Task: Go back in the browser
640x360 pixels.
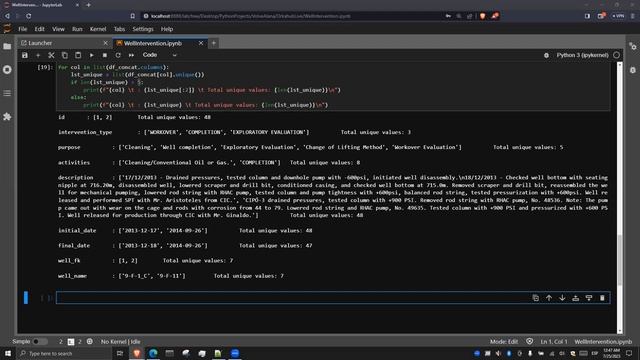Action: [7, 16]
